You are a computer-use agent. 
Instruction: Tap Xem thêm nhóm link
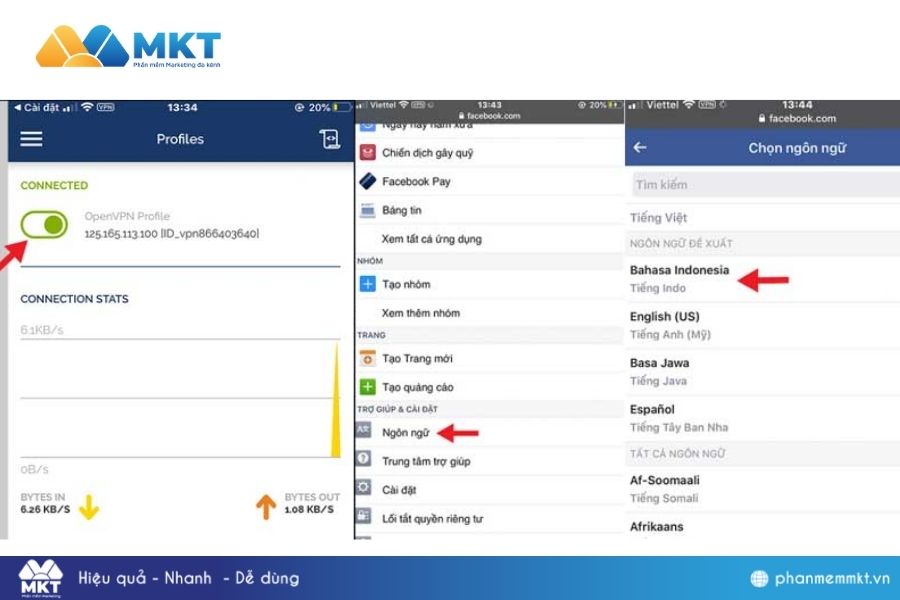pyautogui.click(x=421, y=313)
